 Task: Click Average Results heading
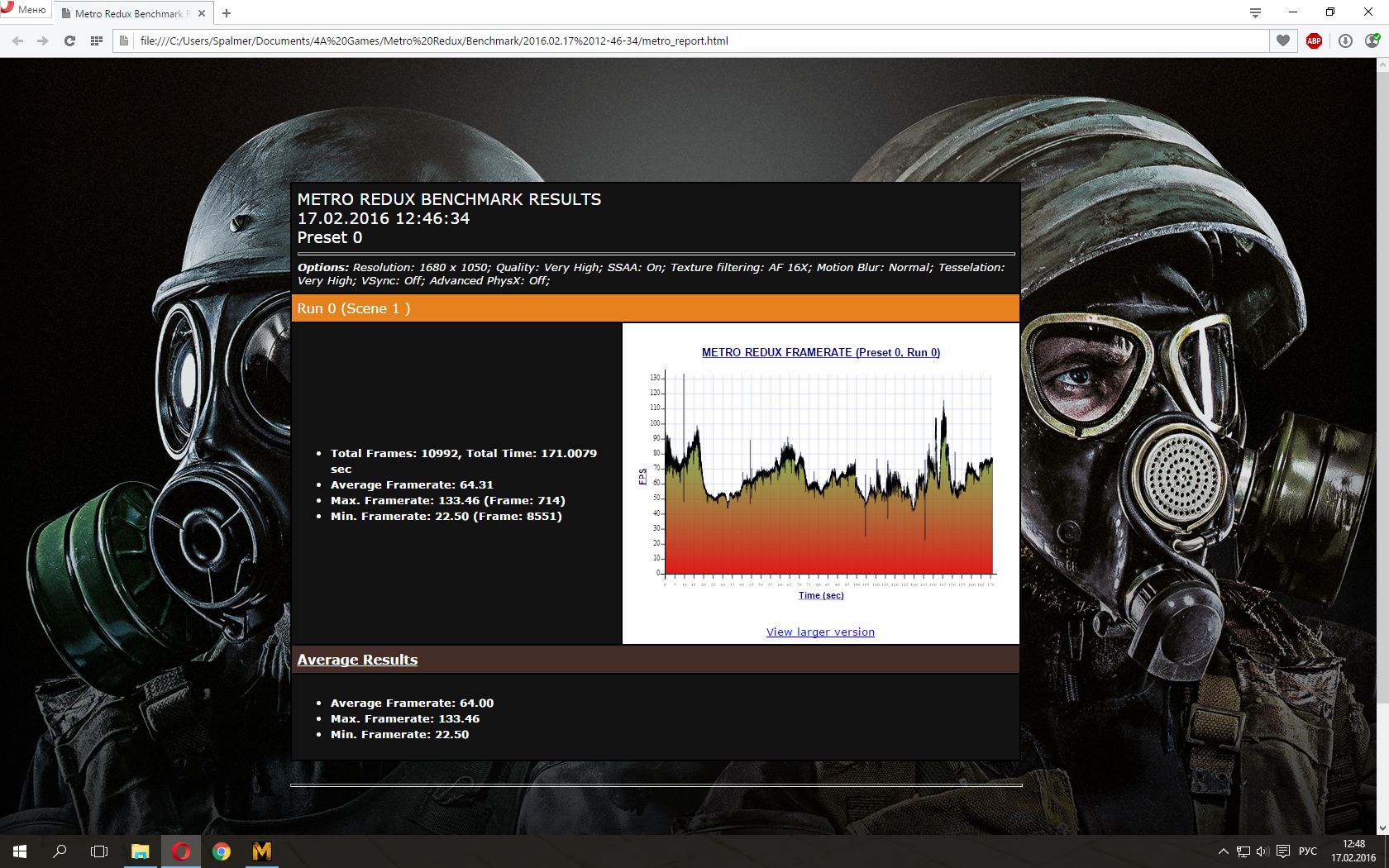click(x=357, y=660)
